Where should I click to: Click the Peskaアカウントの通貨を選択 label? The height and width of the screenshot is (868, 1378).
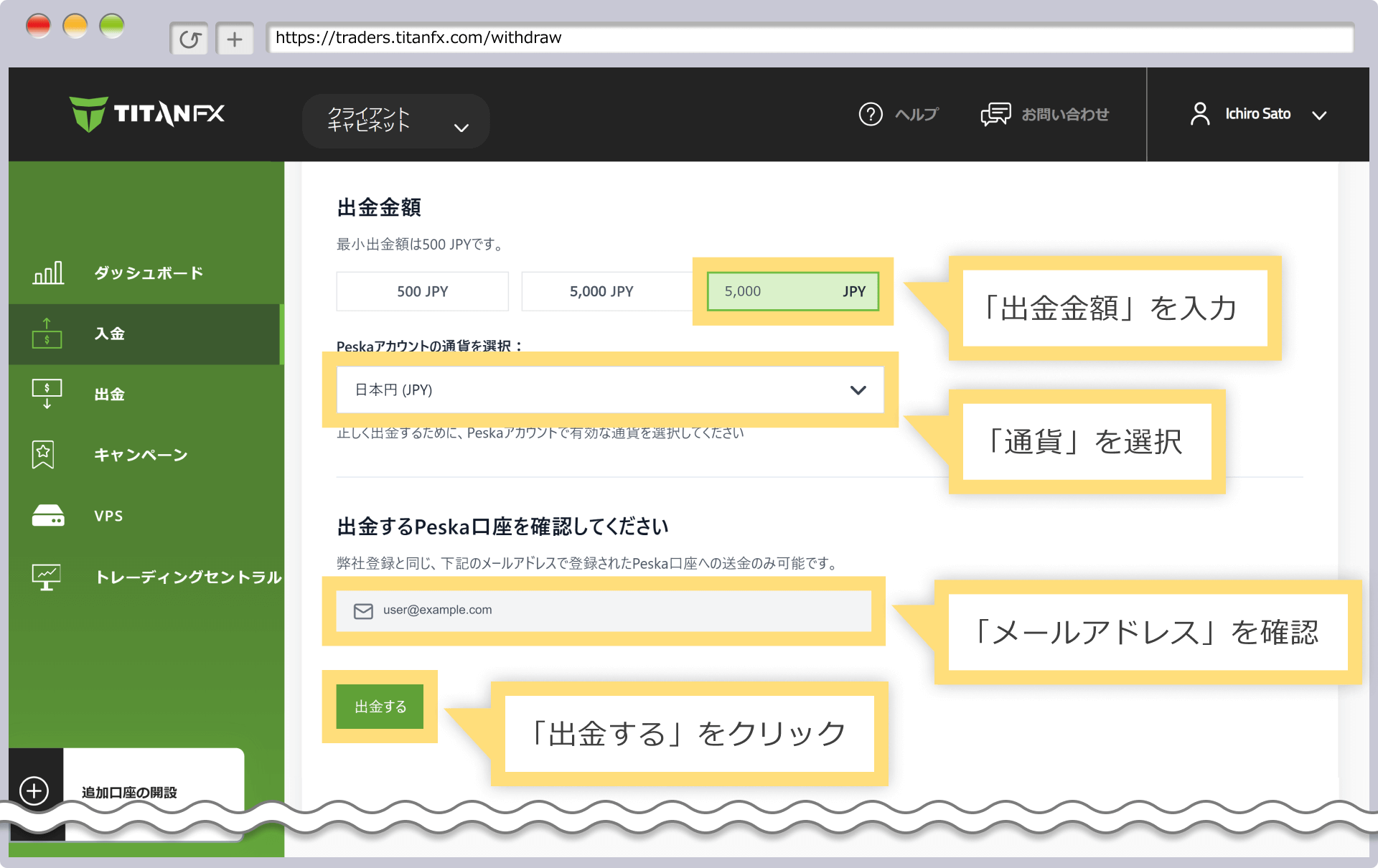pos(430,346)
